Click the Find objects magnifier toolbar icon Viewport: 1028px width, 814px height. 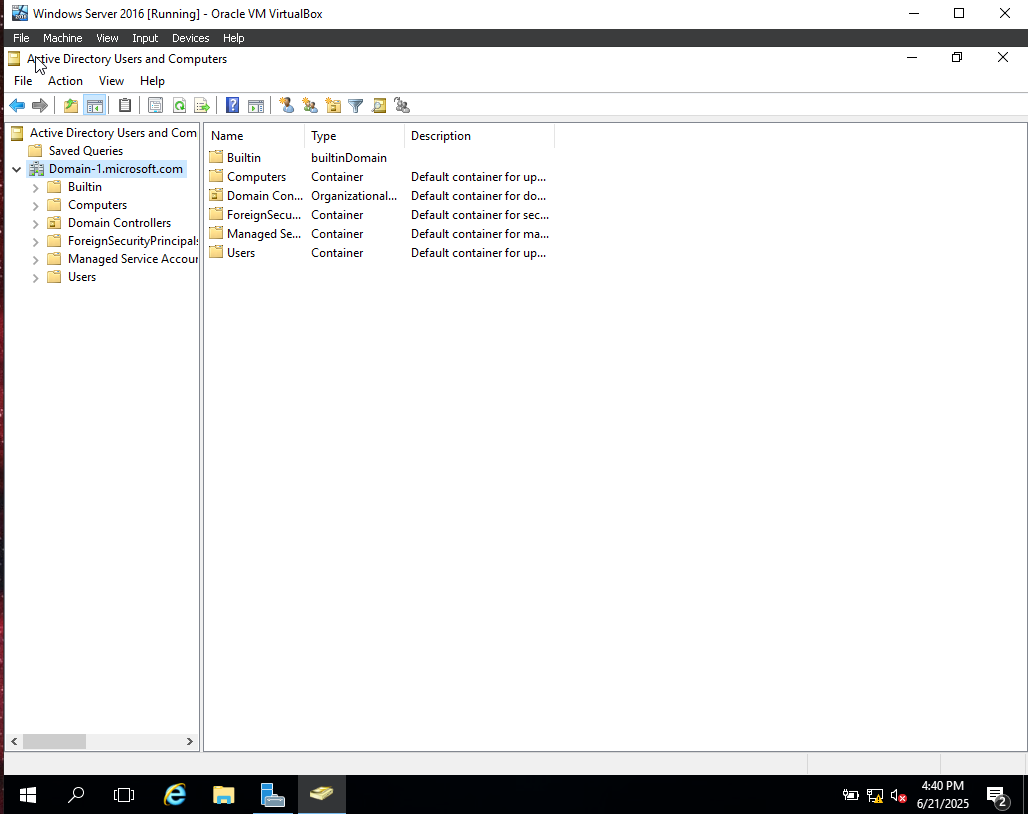pos(379,106)
